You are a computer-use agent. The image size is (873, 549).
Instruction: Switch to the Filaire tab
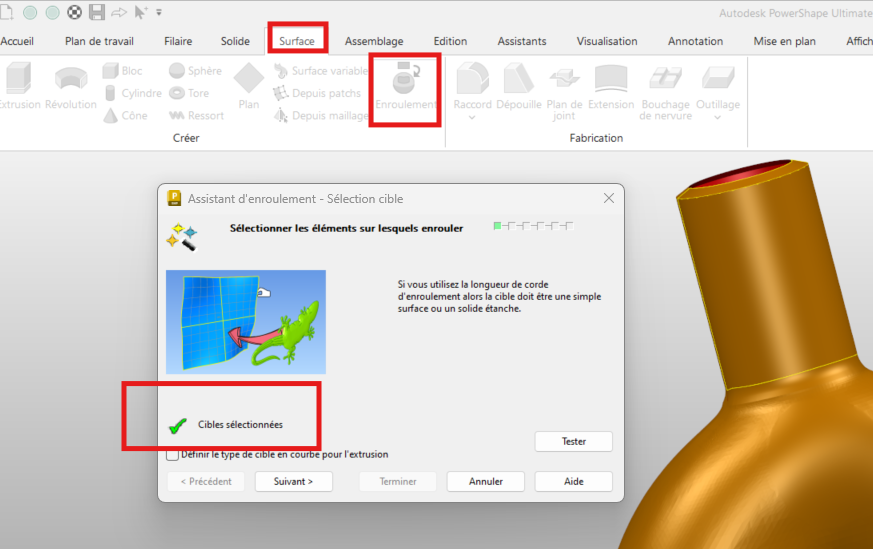178,41
